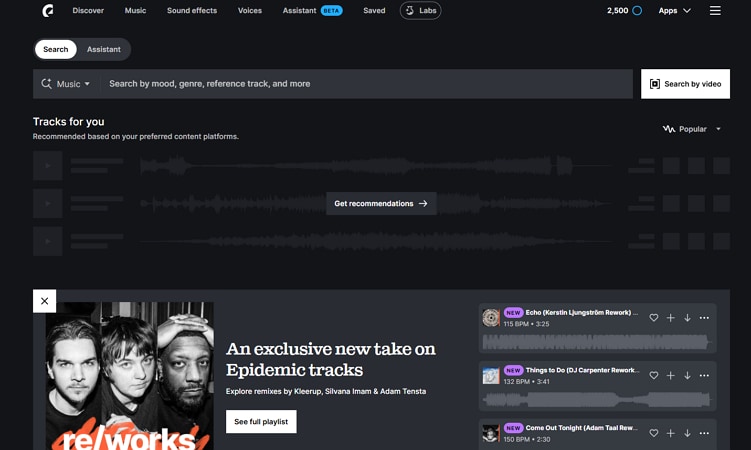The width and height of the screenshot is (751, 450).
Task: Open the Assistant BETA nav item
Action: pos(312,10)
